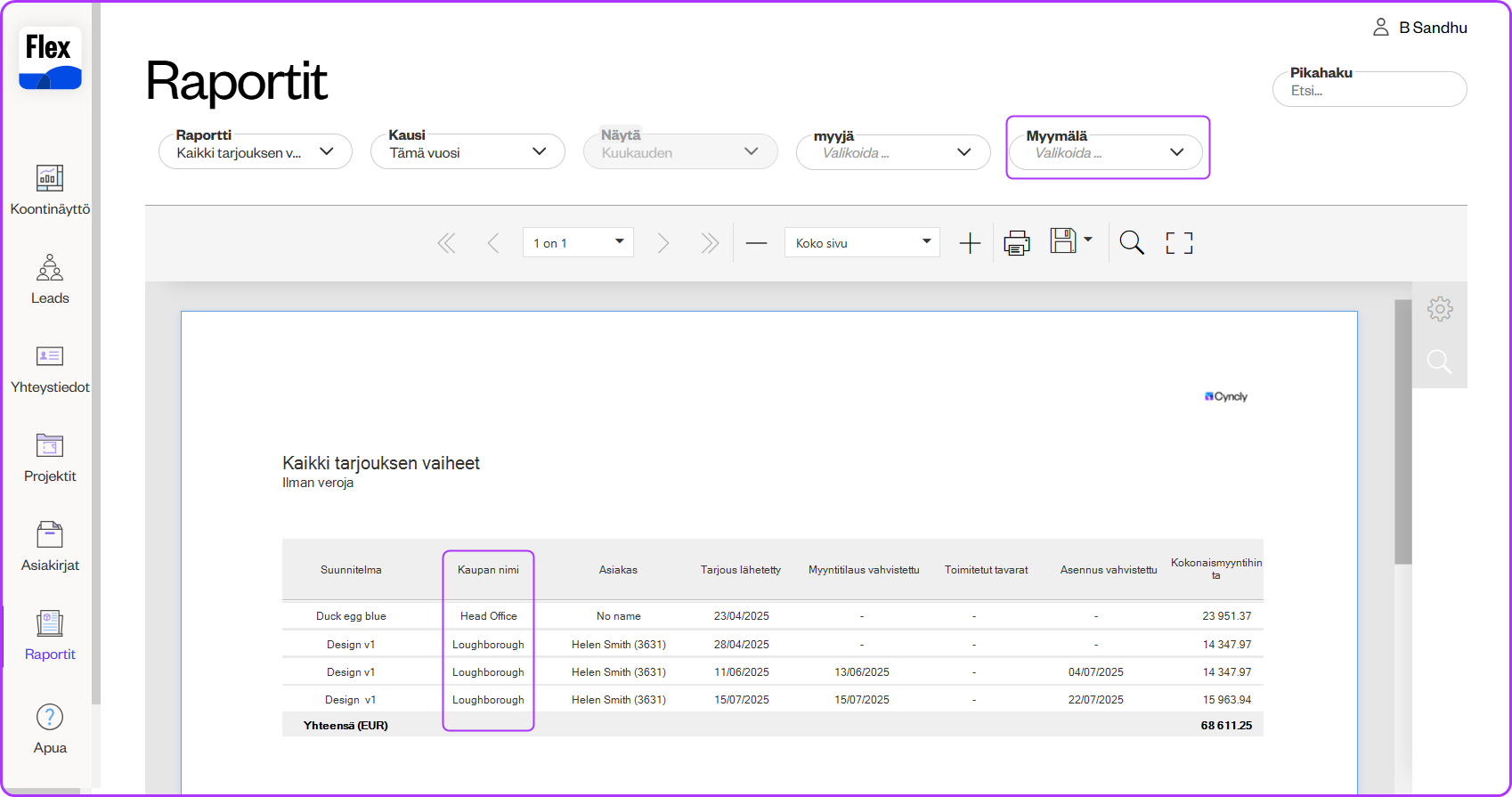The image size is (1512, 797).
Task: Select Koko sivu zoom level dropdown
Action: point(861,243)
